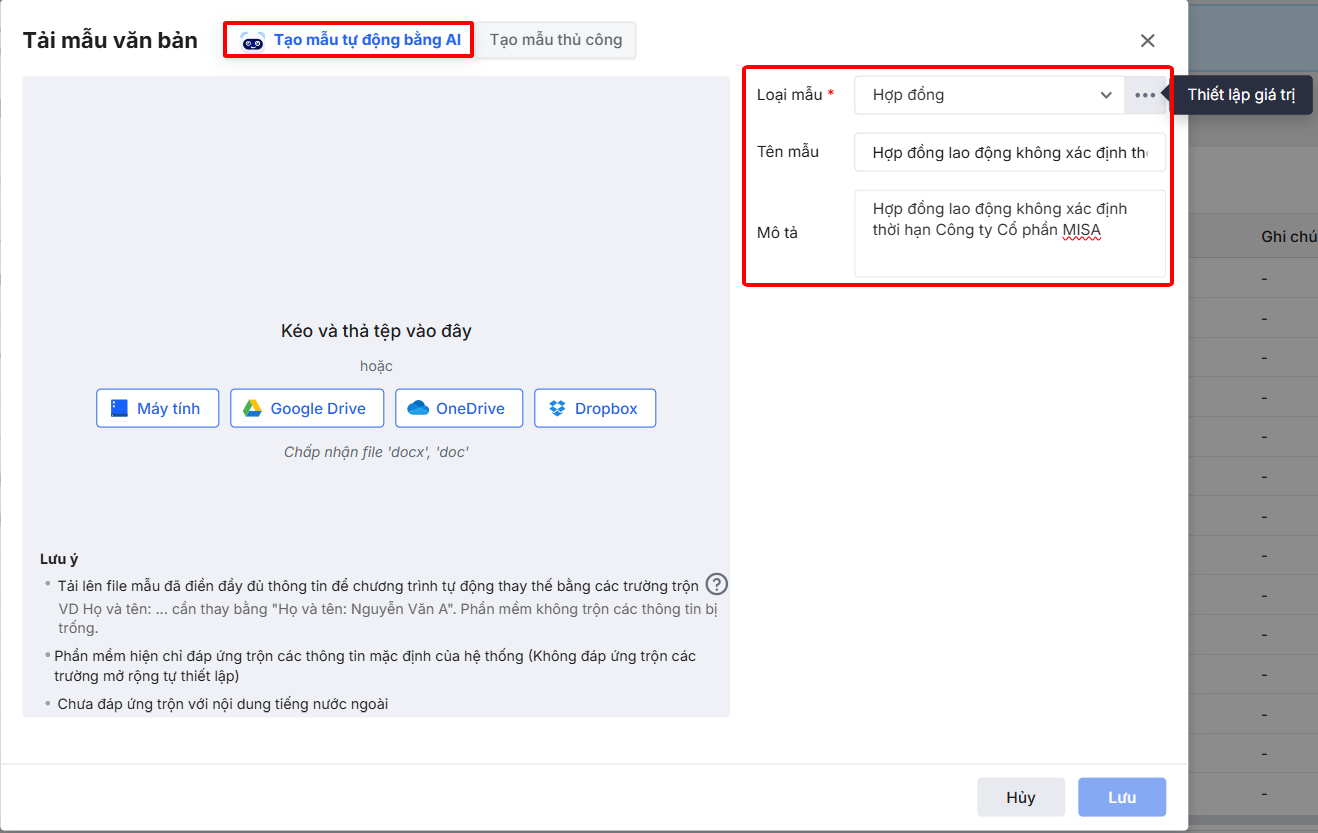
Task: Switch to Tạo mẫu thủ công tab
Action: tap(556, 40)
